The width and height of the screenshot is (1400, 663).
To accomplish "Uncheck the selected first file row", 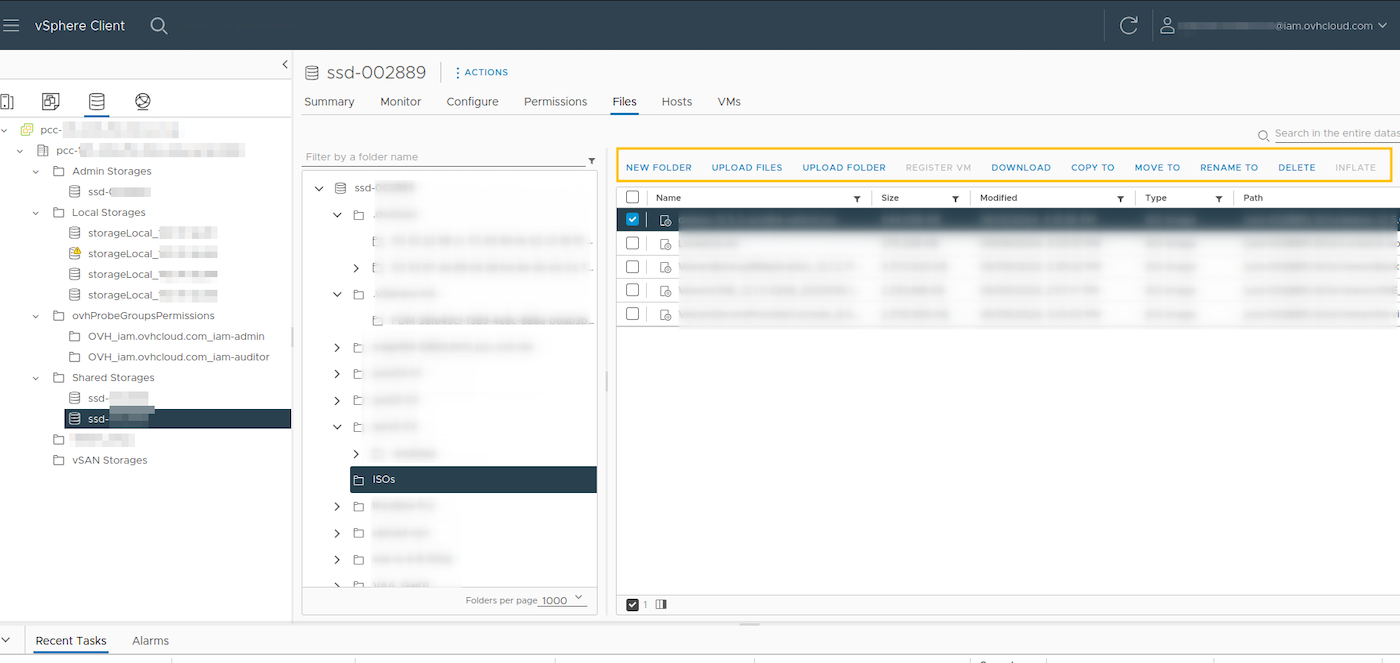I will (633, 219).
